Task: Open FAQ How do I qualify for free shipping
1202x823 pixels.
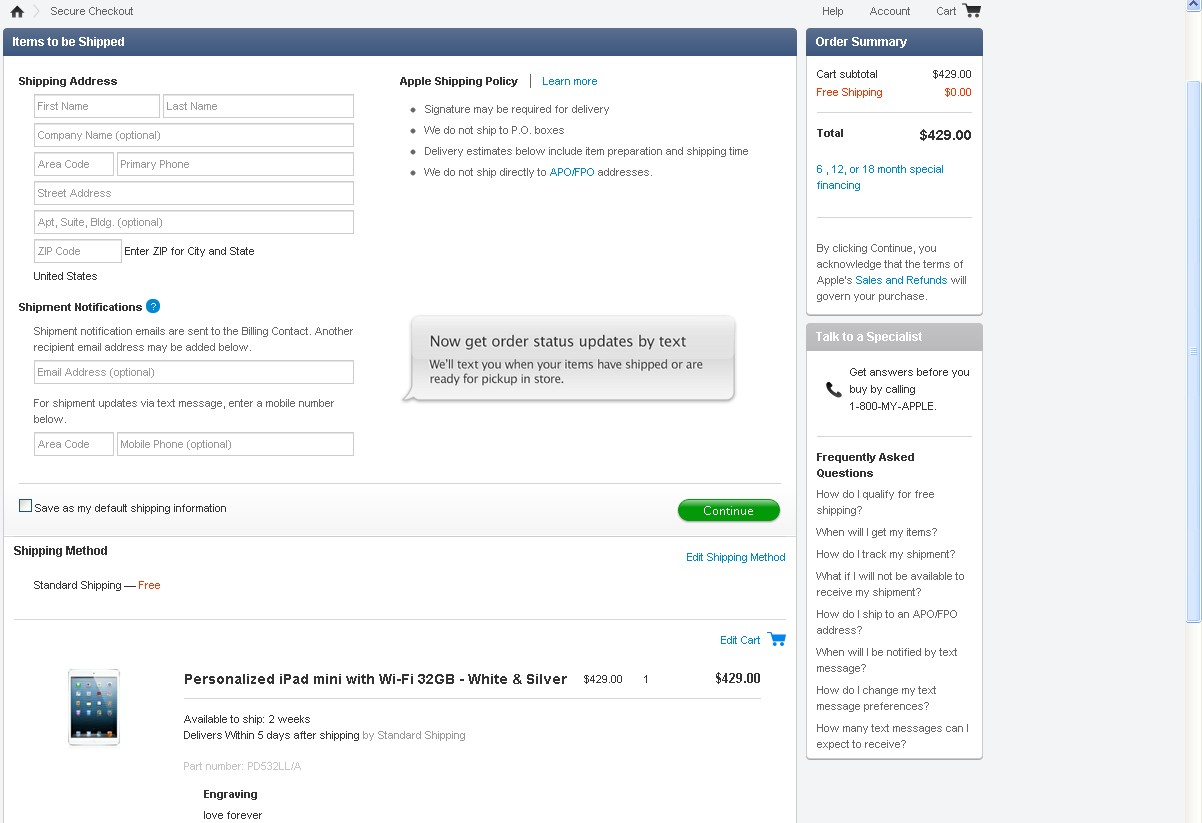Action: coord(875,502)
